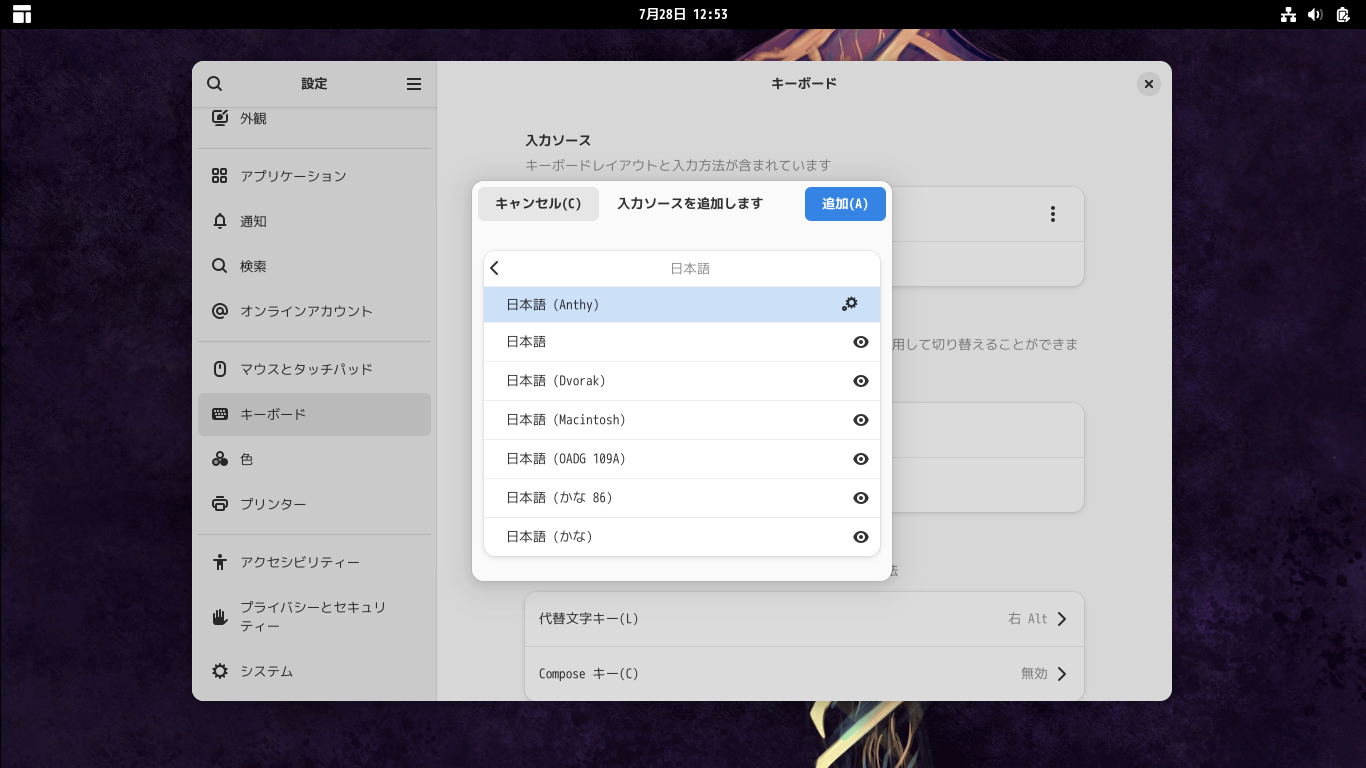Click the Applications (アプリケーション) grid icon

(x=220, y=176)
